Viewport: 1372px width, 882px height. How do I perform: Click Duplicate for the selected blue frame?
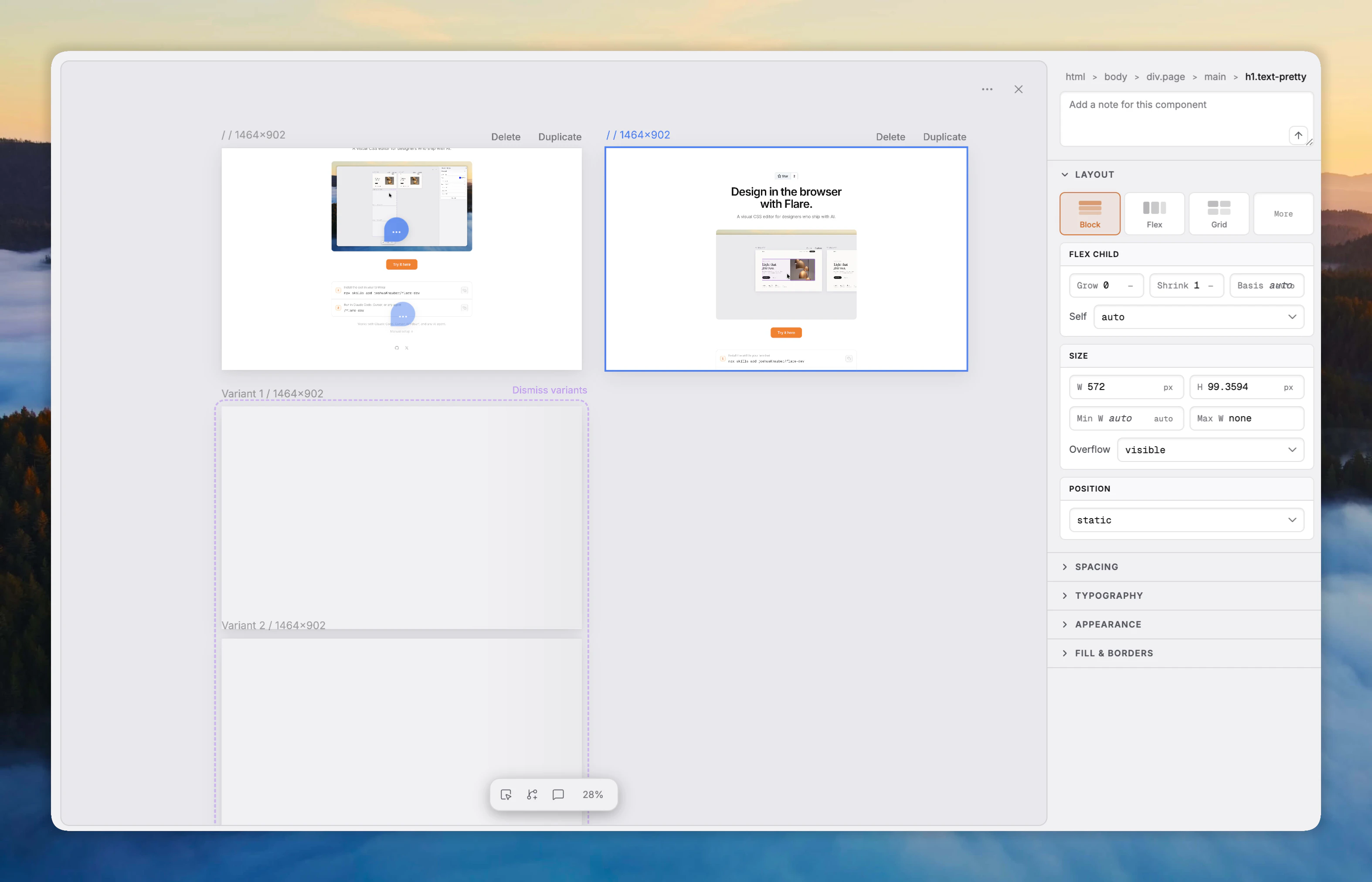(x=944, y=137)
